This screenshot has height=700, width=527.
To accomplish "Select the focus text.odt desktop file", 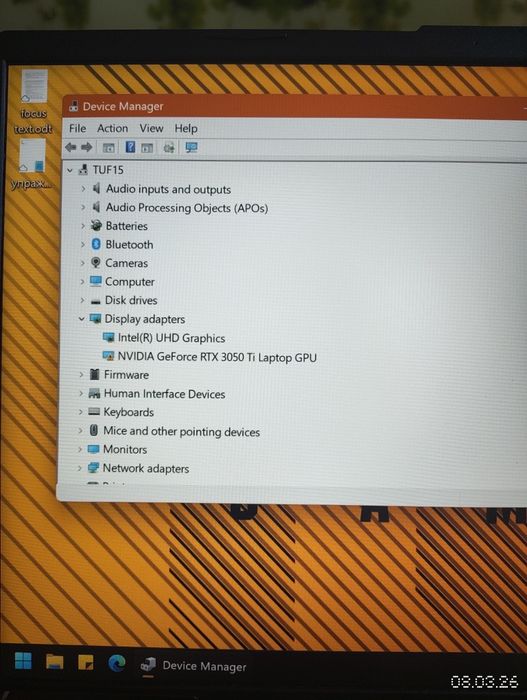I will click(x=33, y=102).
